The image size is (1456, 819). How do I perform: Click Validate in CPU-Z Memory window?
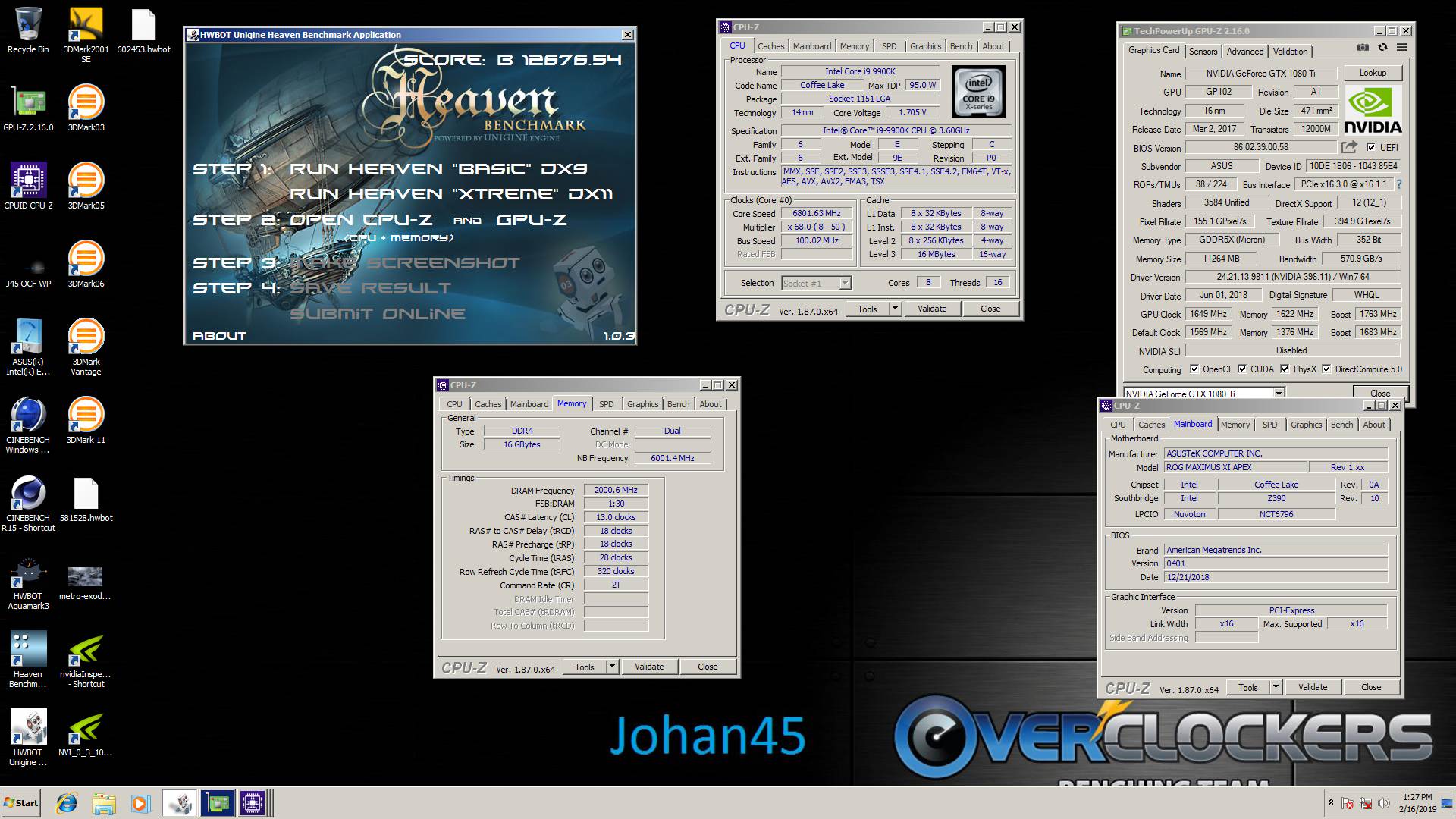pos(649,667)
